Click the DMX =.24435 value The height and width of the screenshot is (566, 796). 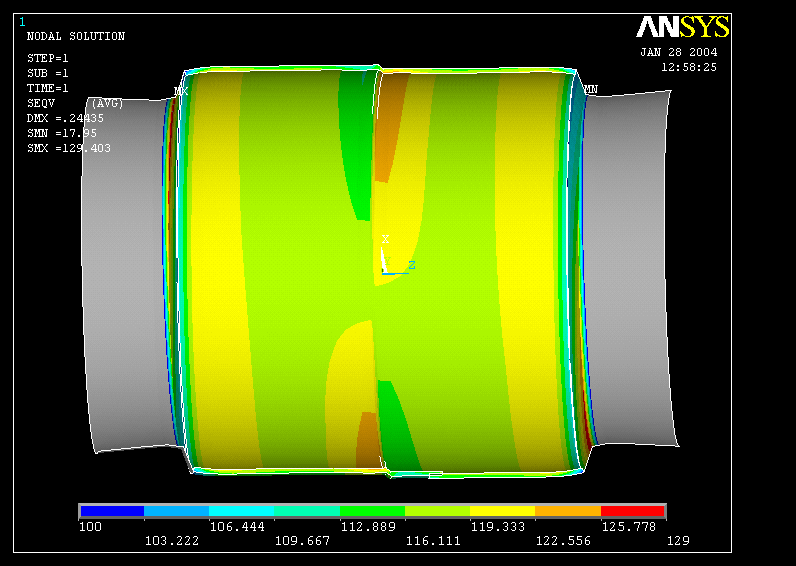click(x=65, y=118)
